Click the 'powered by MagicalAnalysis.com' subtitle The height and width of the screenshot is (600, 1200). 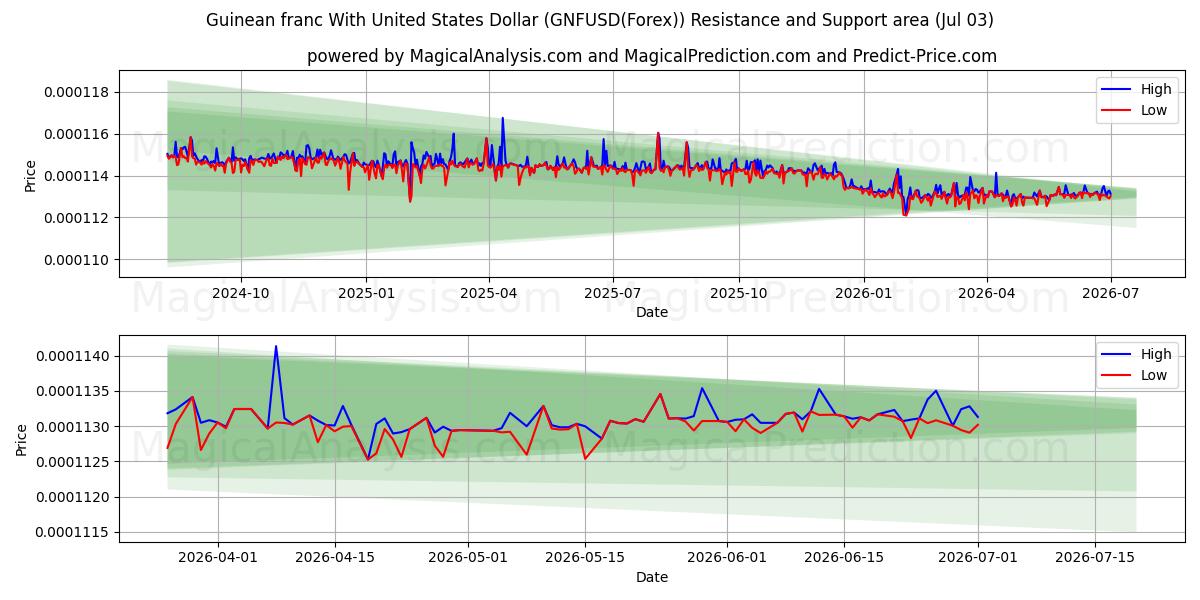click(x=652, y=56)
